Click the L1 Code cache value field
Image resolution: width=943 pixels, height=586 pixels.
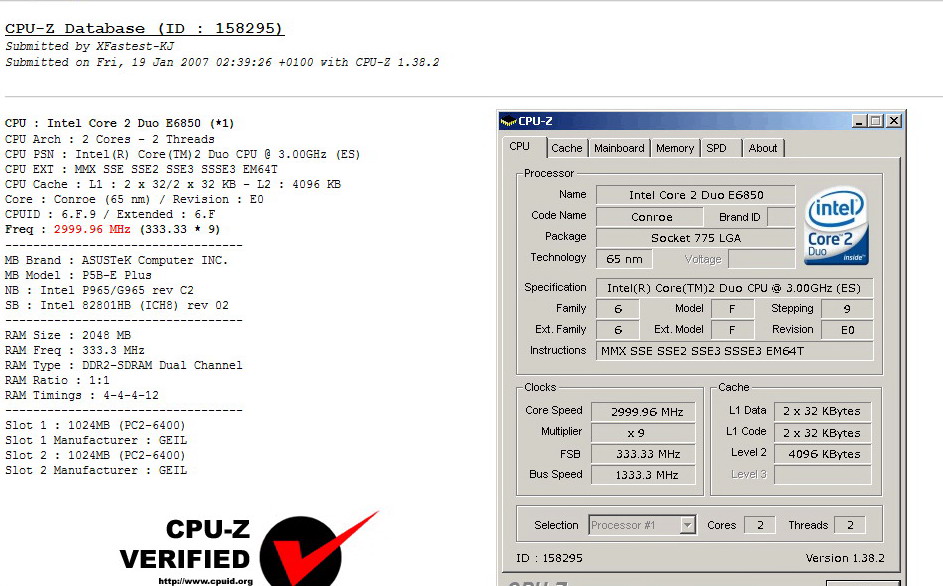click(x=822, y=433)
